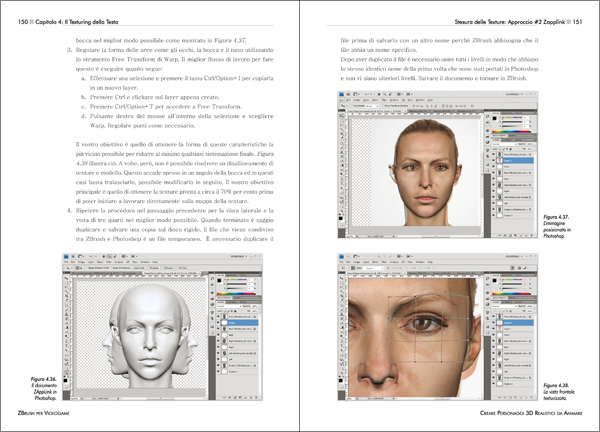Click the caption text "Figura 4.37."
This screenshot has height=432, width=600.
(x=556, y=217)
